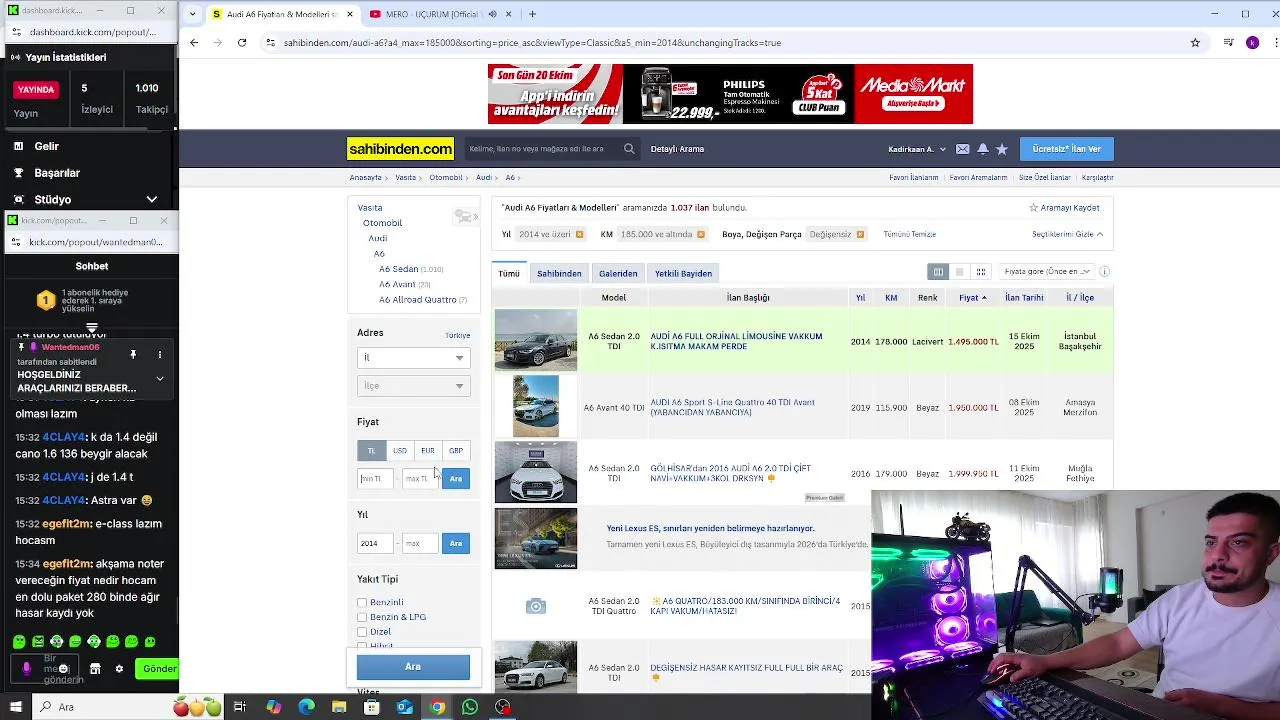Screen dimensions: 1280x720
Task: Open Gelir in the Kick dashboard
Action: click(x=47, y=146)
